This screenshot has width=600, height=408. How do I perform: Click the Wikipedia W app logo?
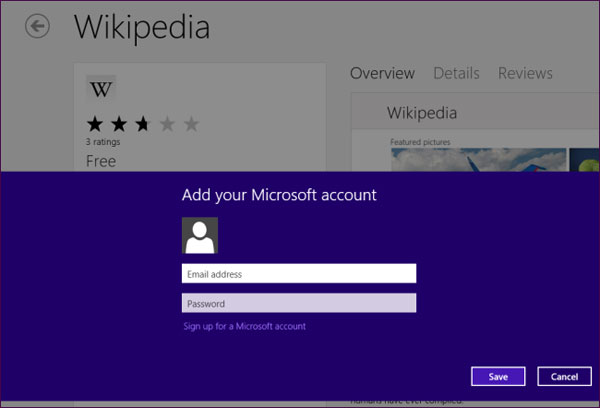[x=101, y=89]
